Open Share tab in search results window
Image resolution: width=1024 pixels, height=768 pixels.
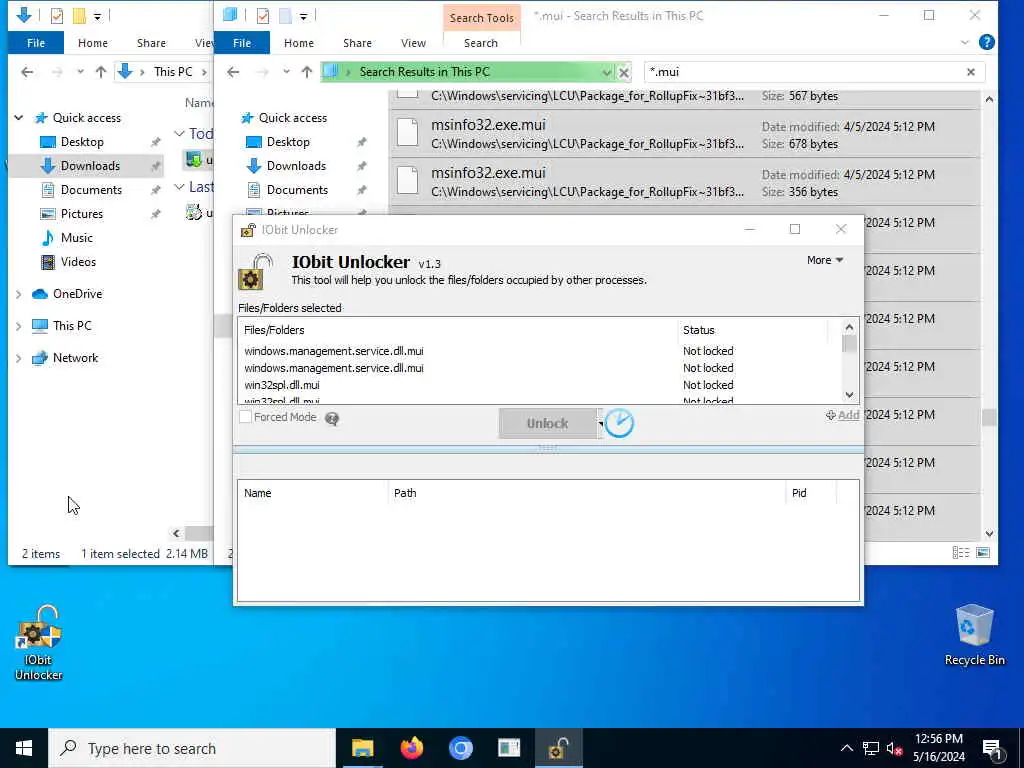(x=357, y=42)
